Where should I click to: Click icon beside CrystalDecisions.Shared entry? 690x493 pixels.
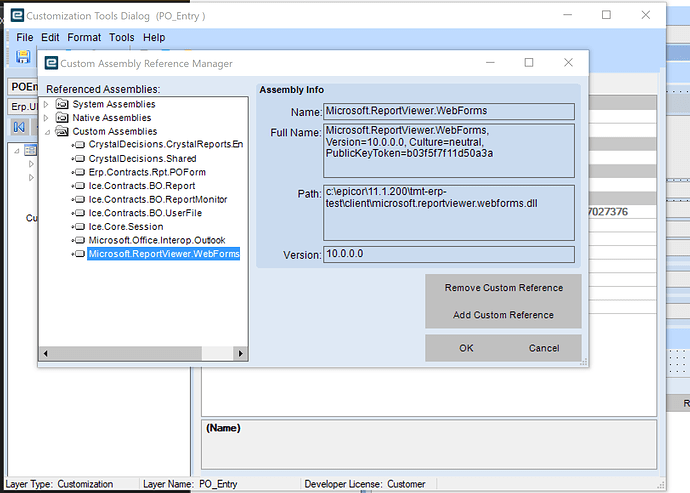79,158
